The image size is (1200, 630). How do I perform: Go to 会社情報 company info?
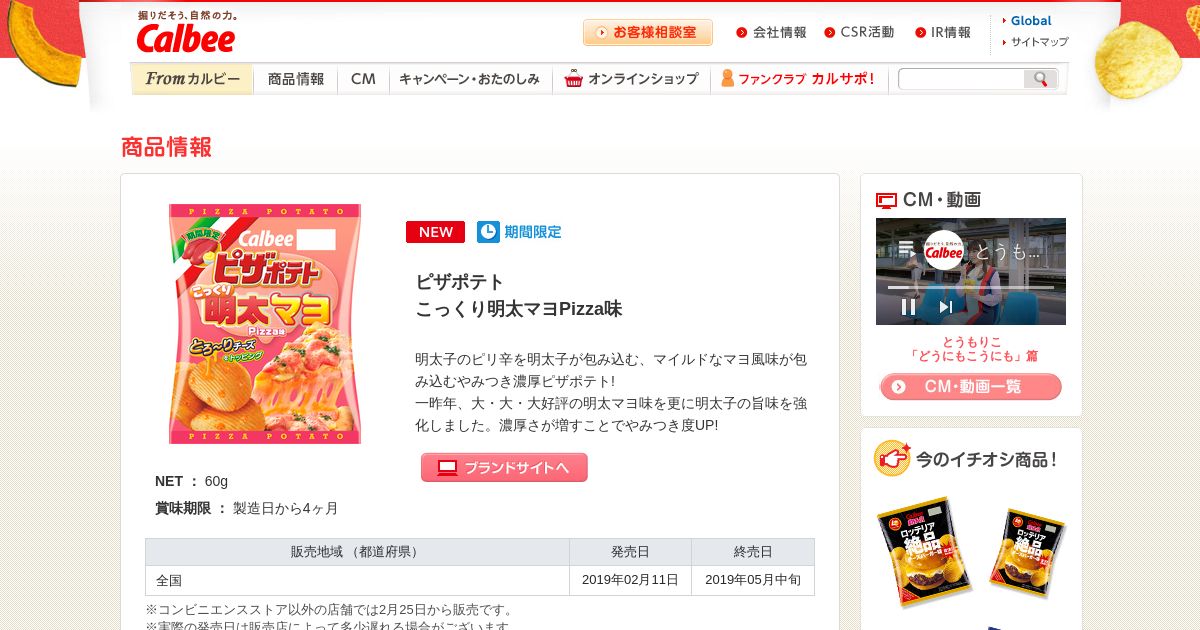pyautogui.click(x=771, y=32)
